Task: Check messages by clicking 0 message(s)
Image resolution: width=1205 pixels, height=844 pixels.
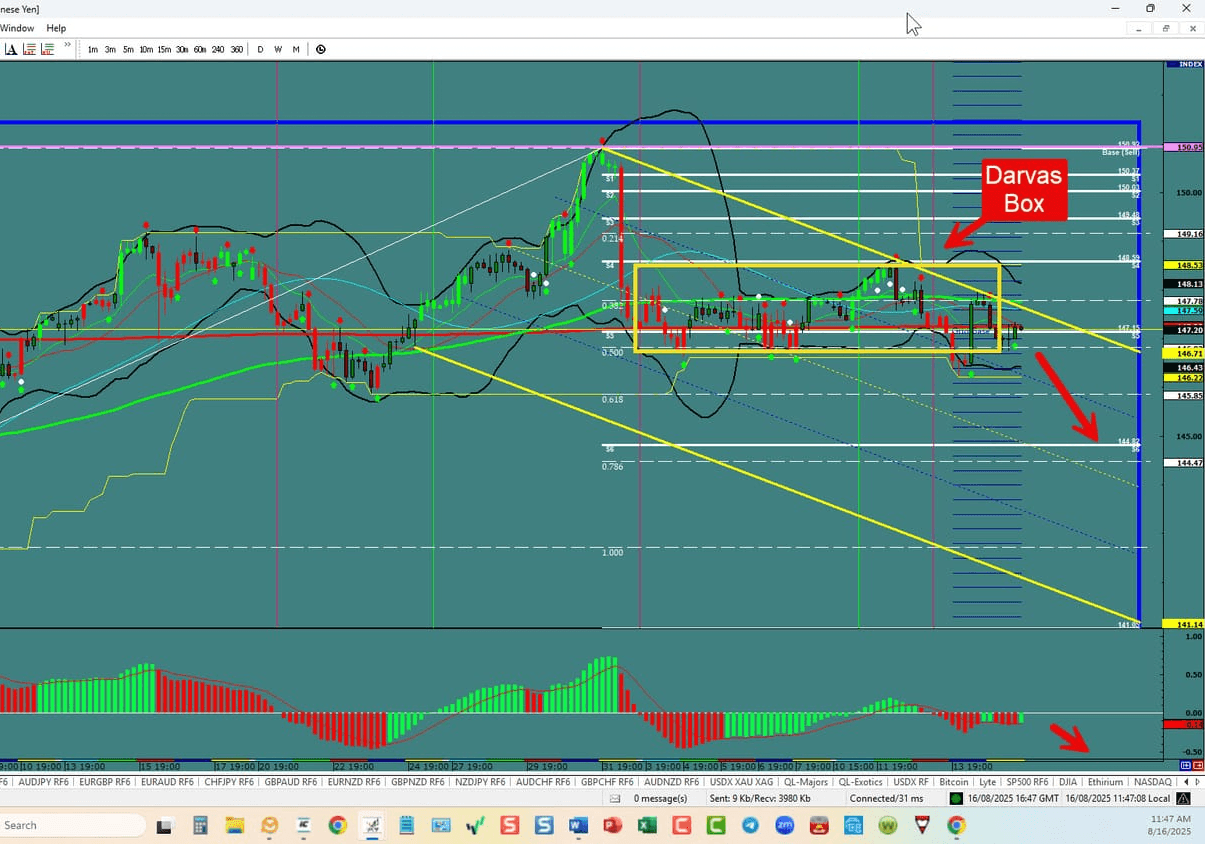Action: [x=659, y=798]
